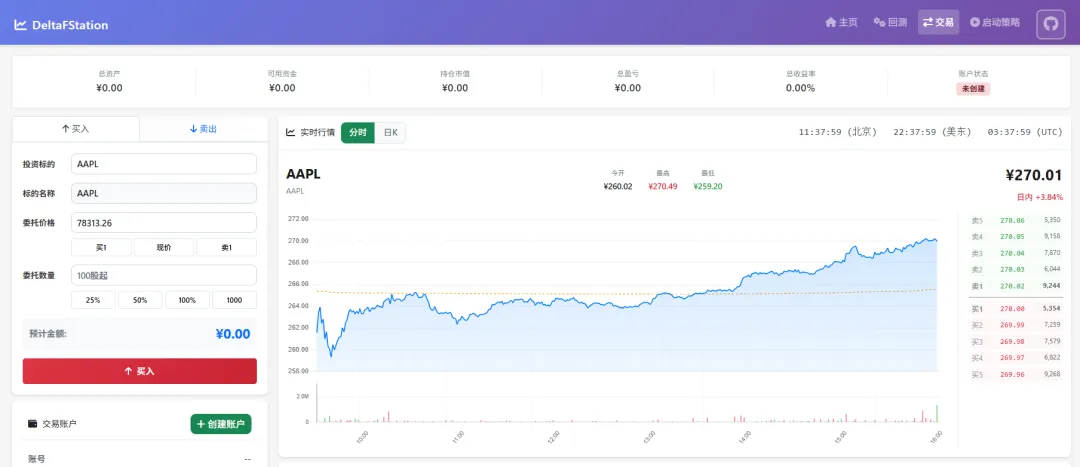Click the 卖2 order book row
Screen dimensions: 1080x467
click(1016, 269)
